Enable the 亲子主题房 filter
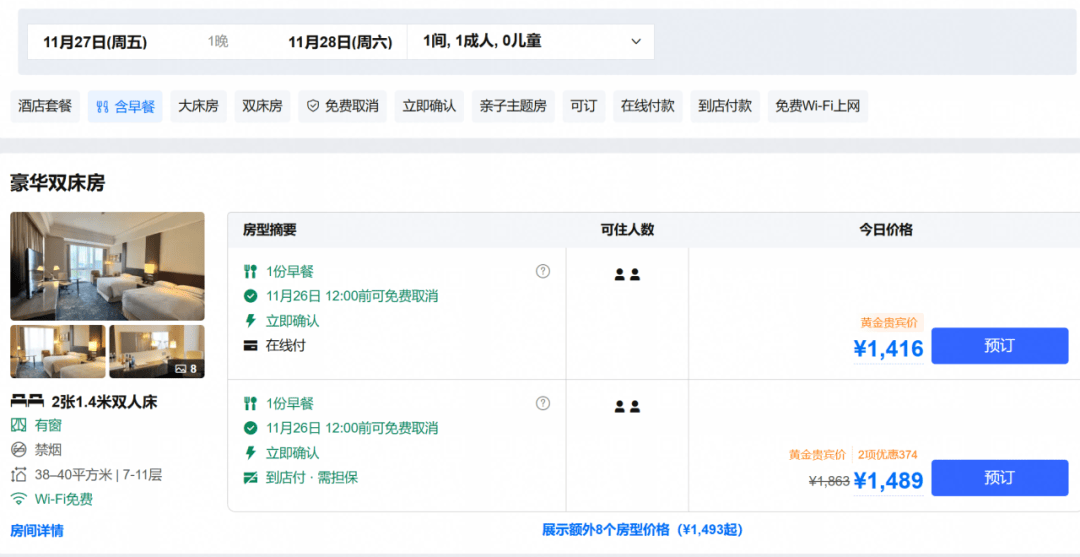 [x=513, y=107]
